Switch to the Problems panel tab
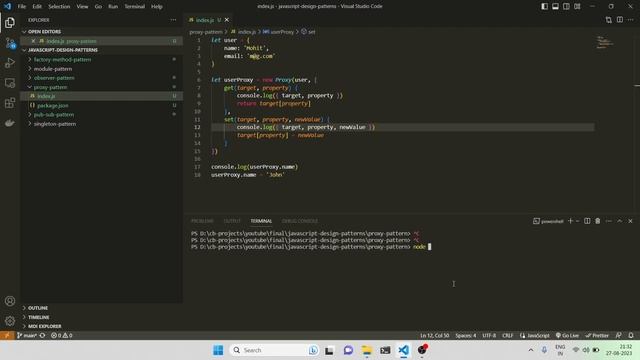 [x=202, y=221]
